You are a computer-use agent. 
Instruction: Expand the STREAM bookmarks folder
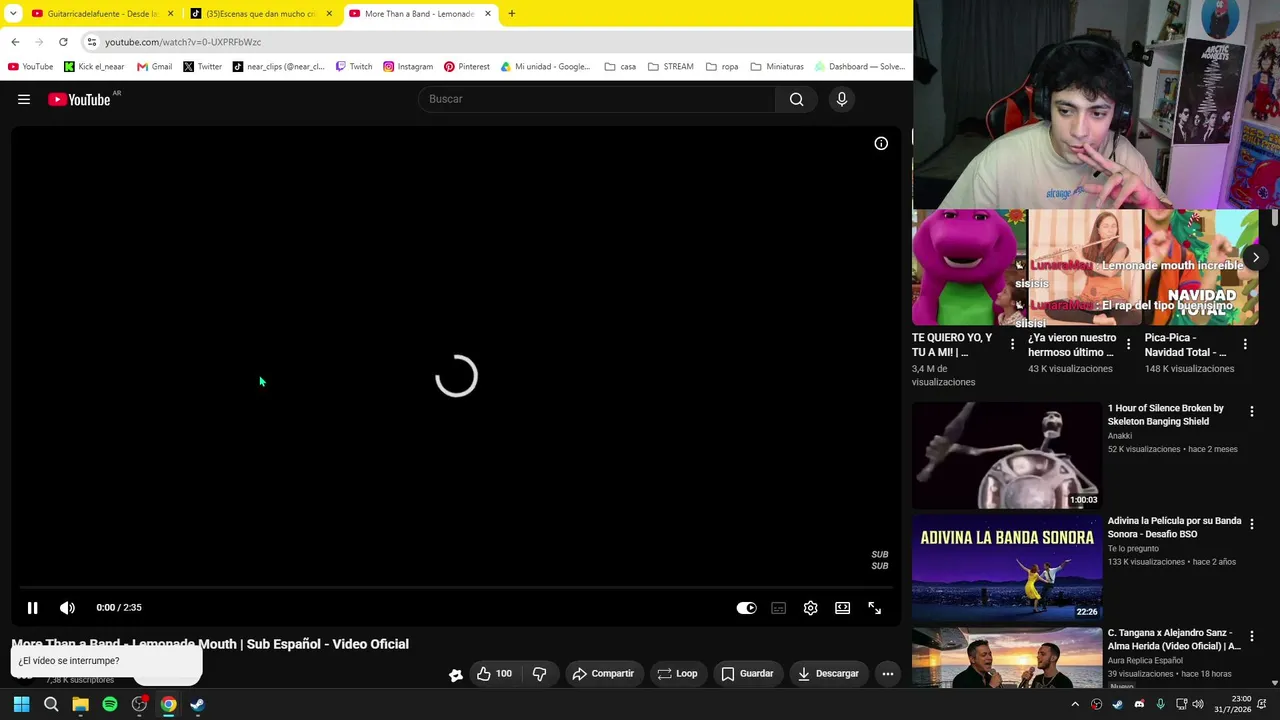(670, 67)
